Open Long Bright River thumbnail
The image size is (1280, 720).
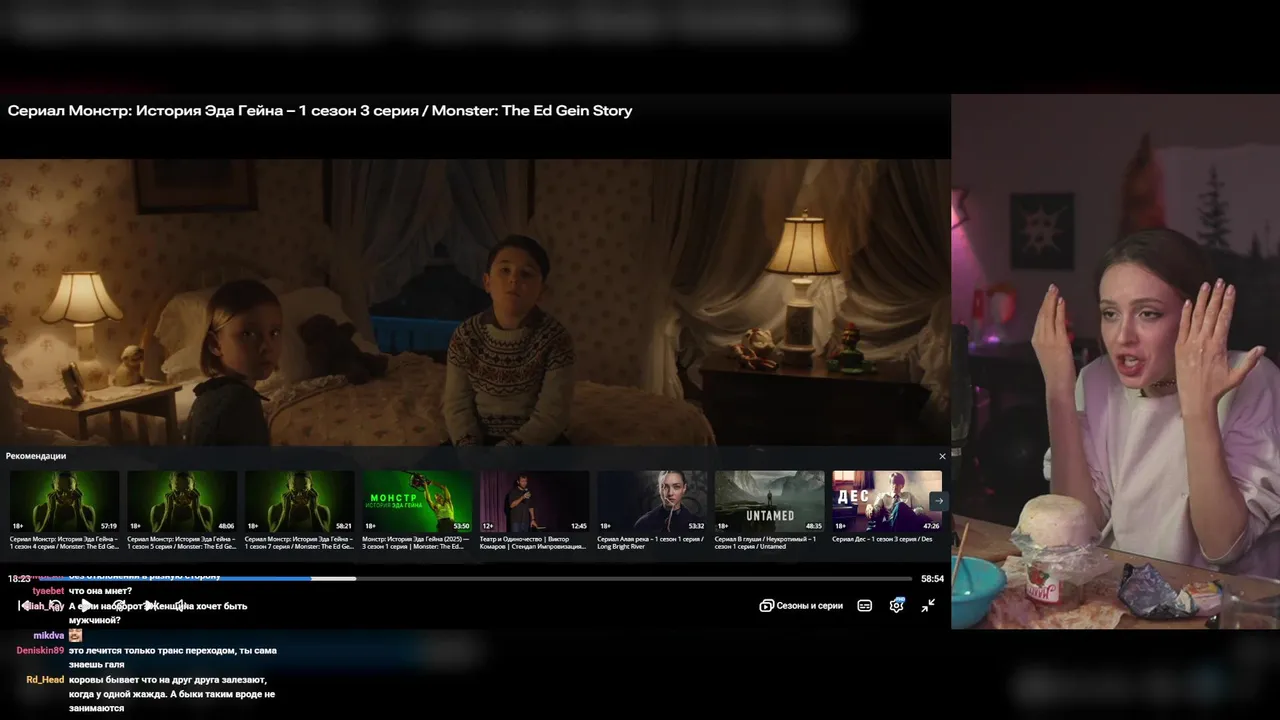[x=652, y=502]
